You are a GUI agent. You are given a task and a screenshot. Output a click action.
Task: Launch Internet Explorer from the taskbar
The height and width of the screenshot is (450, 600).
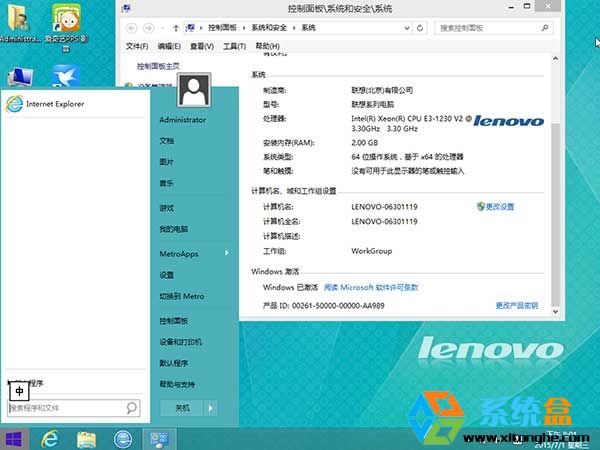point(49,438)
